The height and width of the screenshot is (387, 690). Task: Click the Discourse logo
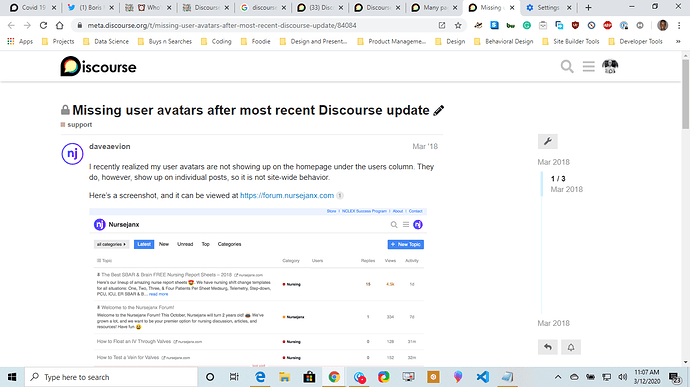coord(98,66)
